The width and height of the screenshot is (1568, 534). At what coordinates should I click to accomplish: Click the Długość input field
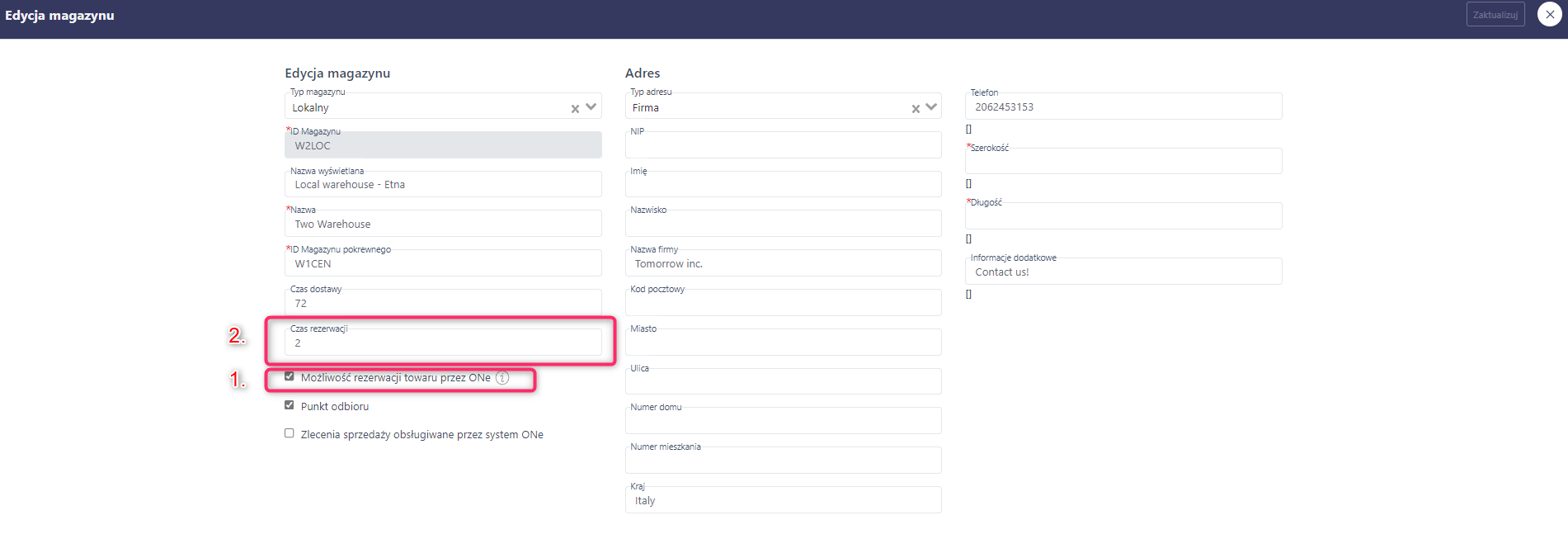pyautogui.click(x=1123, y=216)
